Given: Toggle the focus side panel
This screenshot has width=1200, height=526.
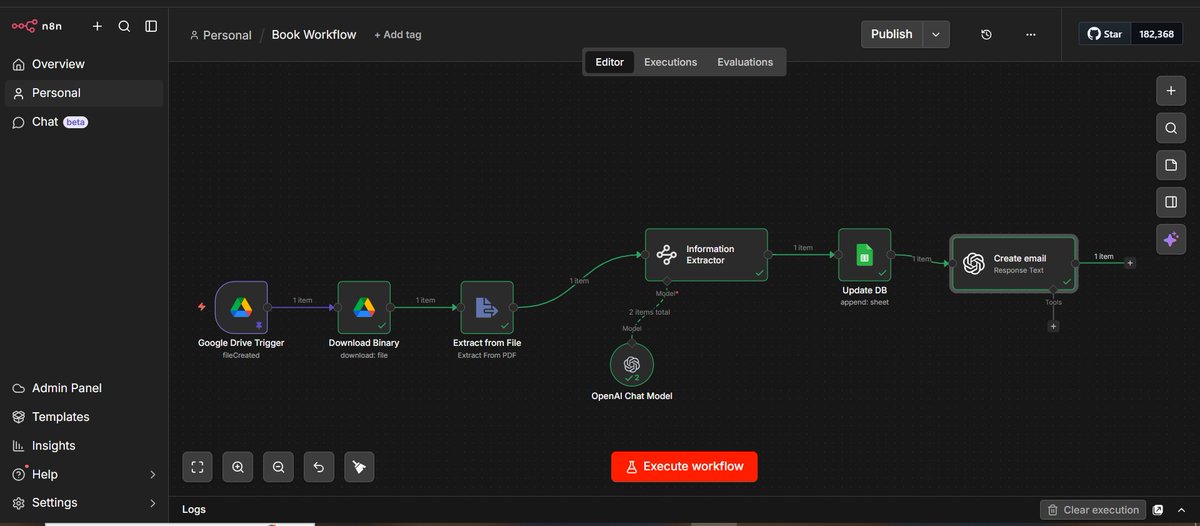Looking at the screenshot, I should pyautogui.click(x=1170, y=202).
